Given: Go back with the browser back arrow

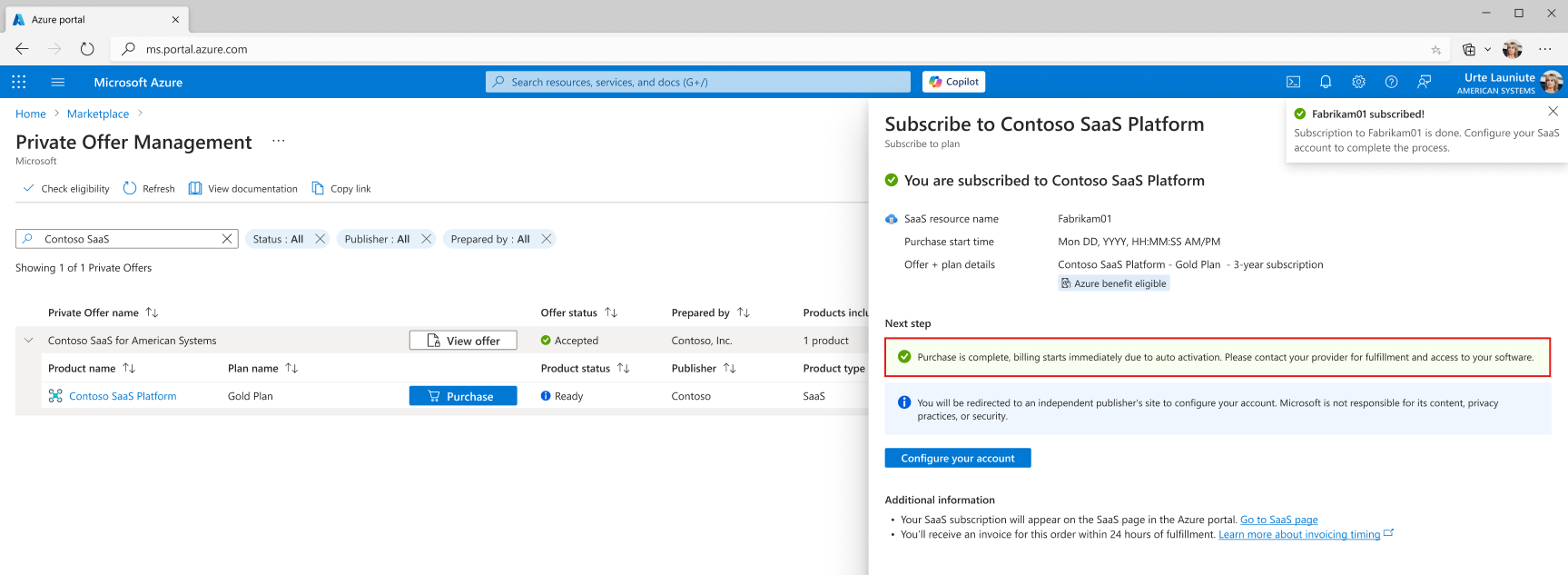Looking at the screenshot, I should (x=22, y=49).
